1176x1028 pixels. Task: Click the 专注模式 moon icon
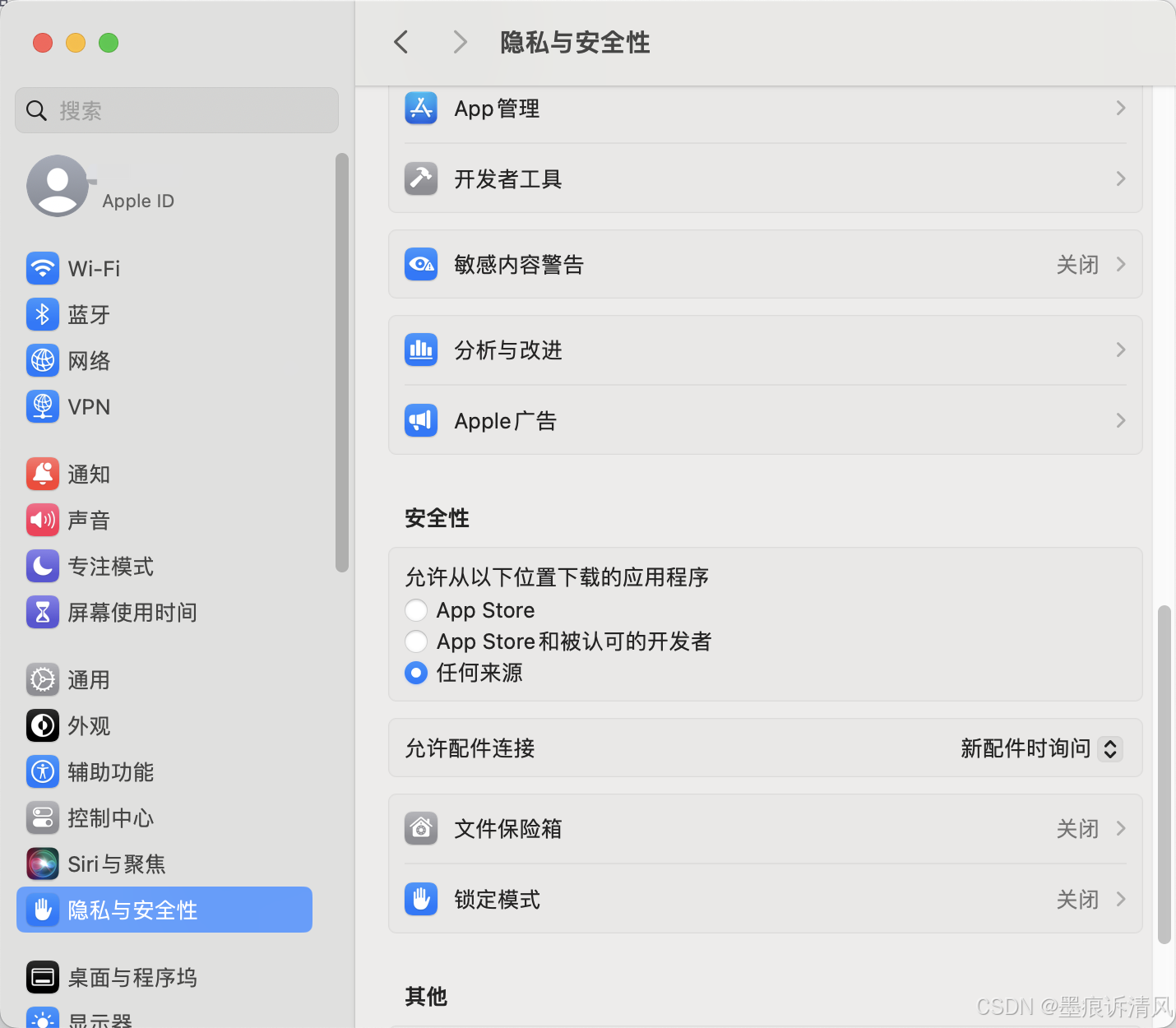[x=43, y=566]
